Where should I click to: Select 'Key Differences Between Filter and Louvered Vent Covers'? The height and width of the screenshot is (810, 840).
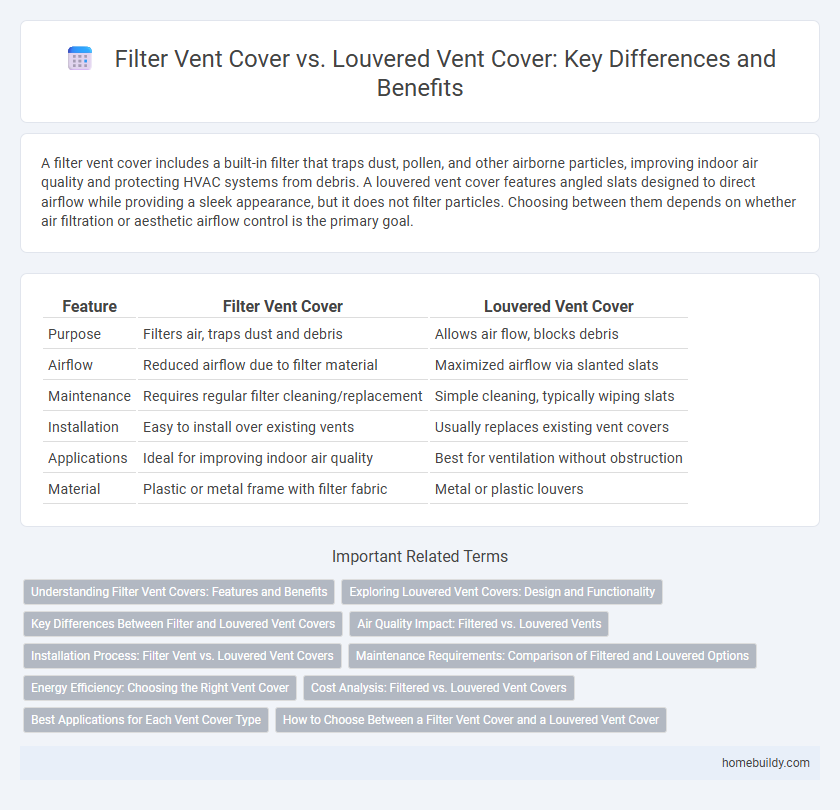(183, 624)
